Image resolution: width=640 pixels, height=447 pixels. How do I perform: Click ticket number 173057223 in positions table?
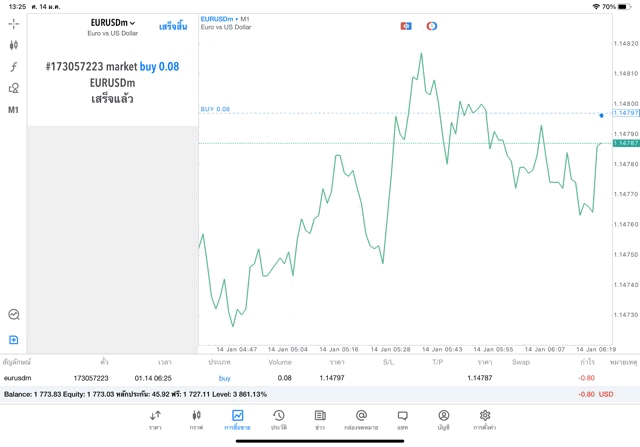(91, 378)
